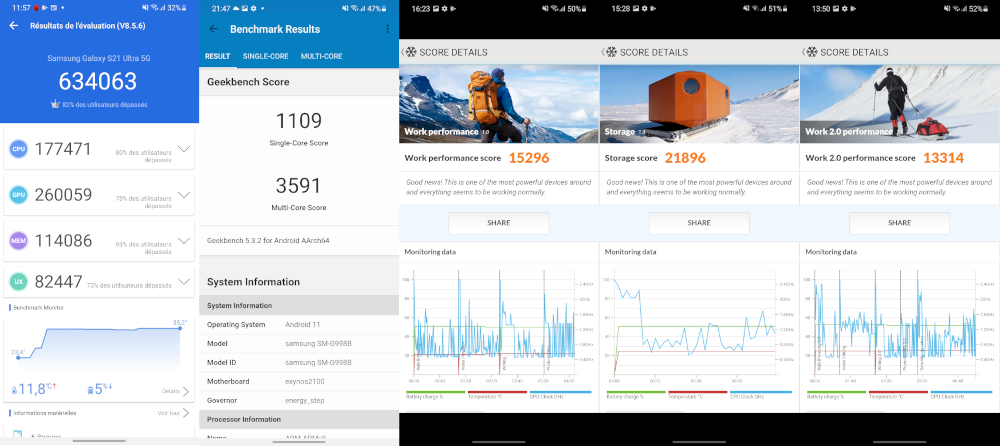
Task: Expand the CPU 177471 score row
Action: point(184,149)
